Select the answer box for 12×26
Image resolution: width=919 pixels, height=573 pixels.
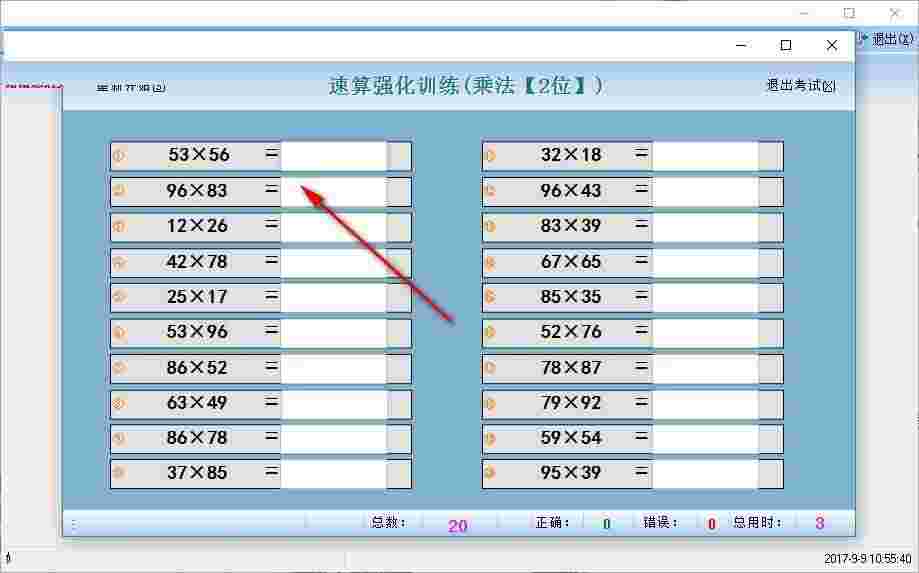333,227
